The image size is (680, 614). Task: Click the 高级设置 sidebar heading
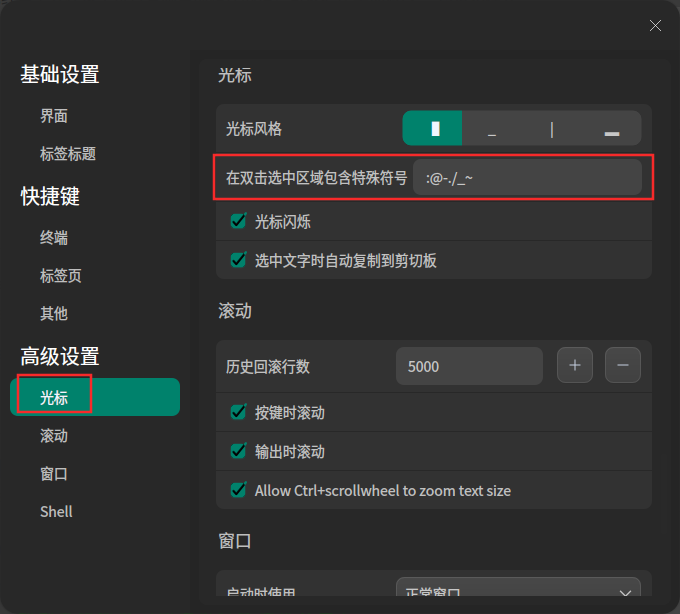[x=60, y=356]
